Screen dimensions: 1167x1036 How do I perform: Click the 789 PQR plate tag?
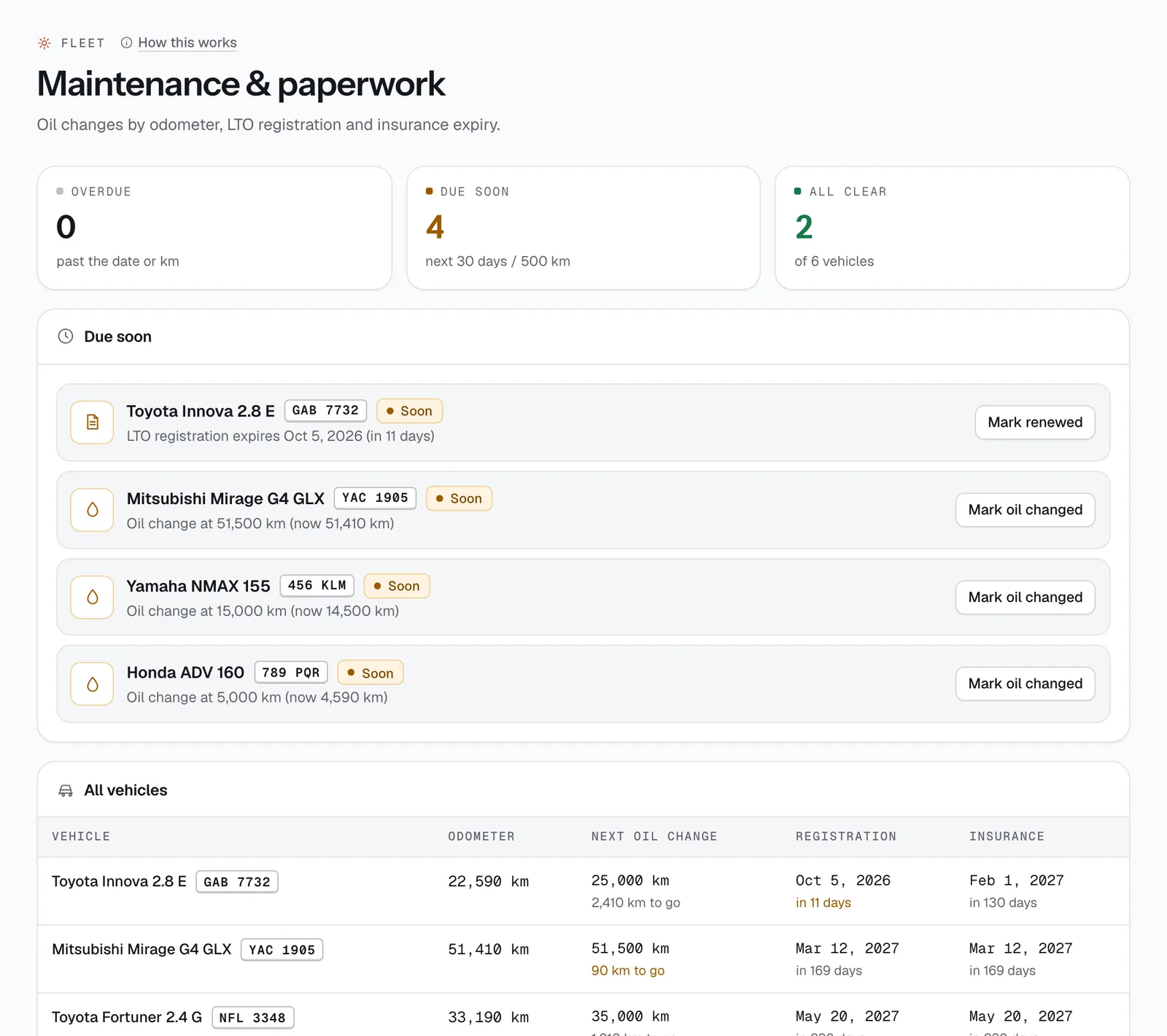click(291, 672)
